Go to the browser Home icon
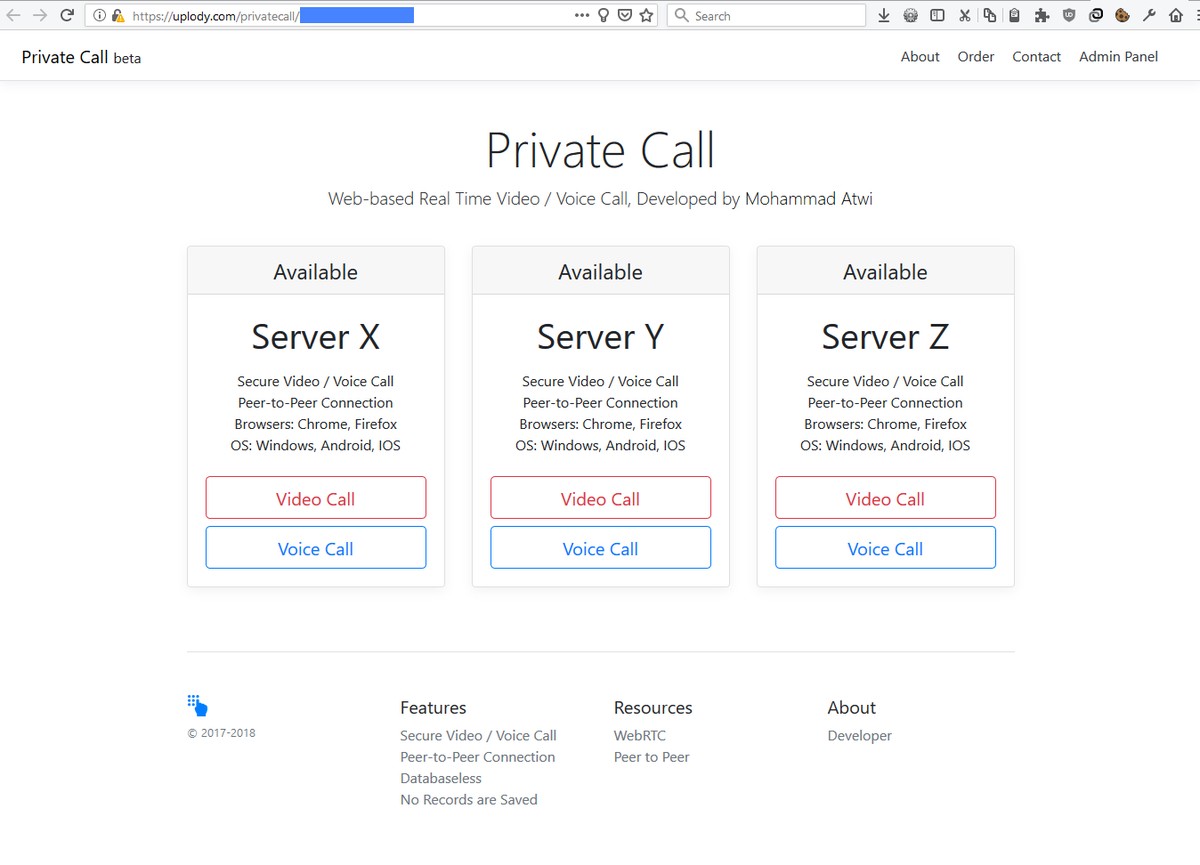Viewport: 1200px width, 865px height. click(1176, 15)
